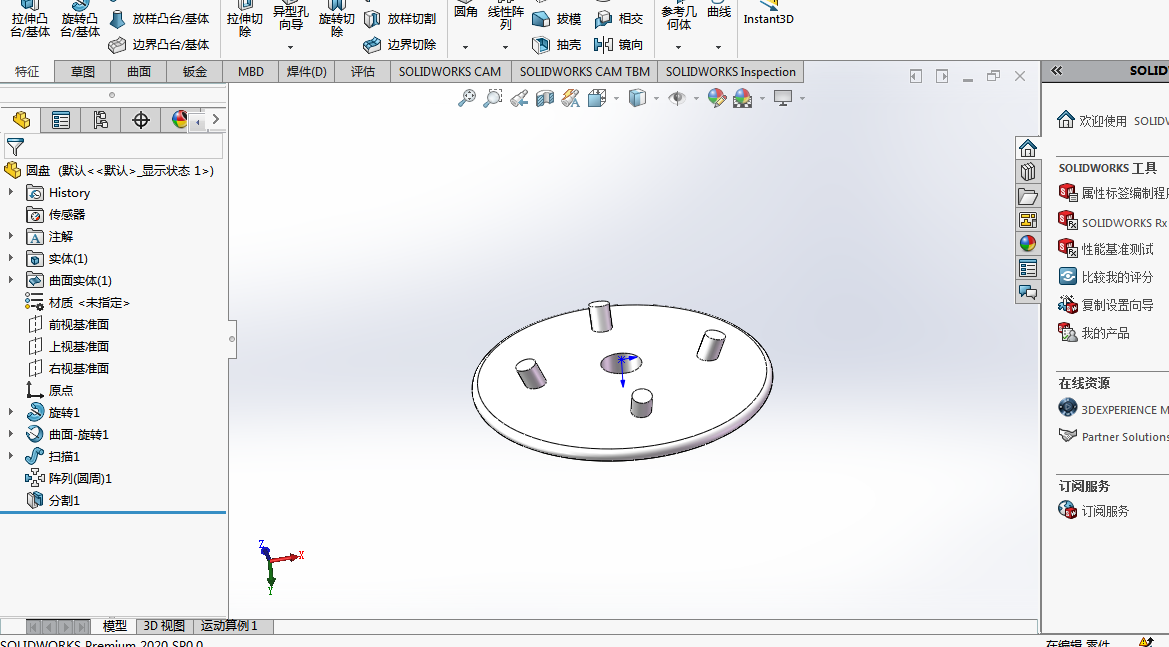This screenshot has width=1169, height=647.
Task: Click the View Orientation icon
Action: (x=597, y=98)
